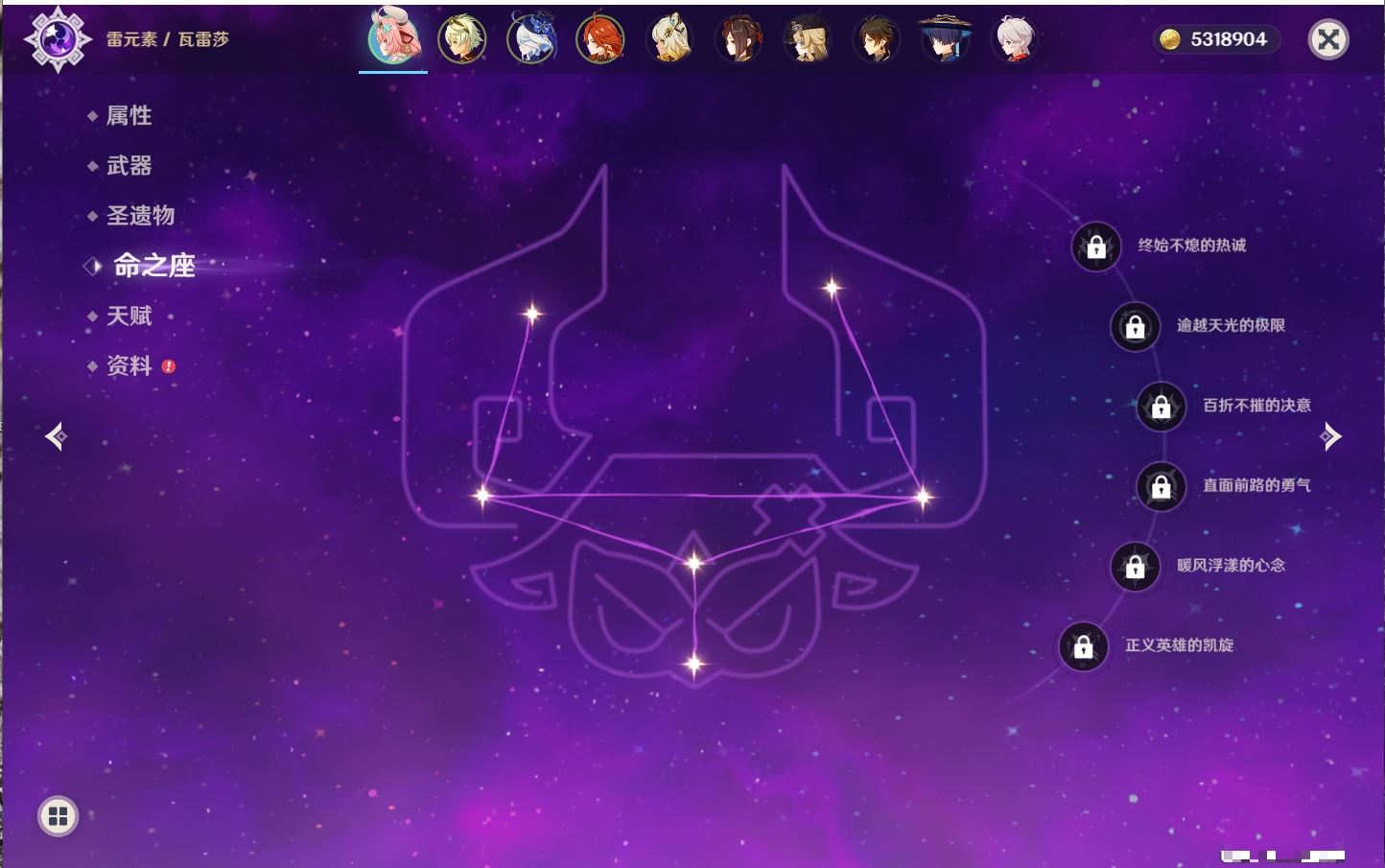Open the 属性 attributes tab
1385x868 pixels.
click(129, 116)
